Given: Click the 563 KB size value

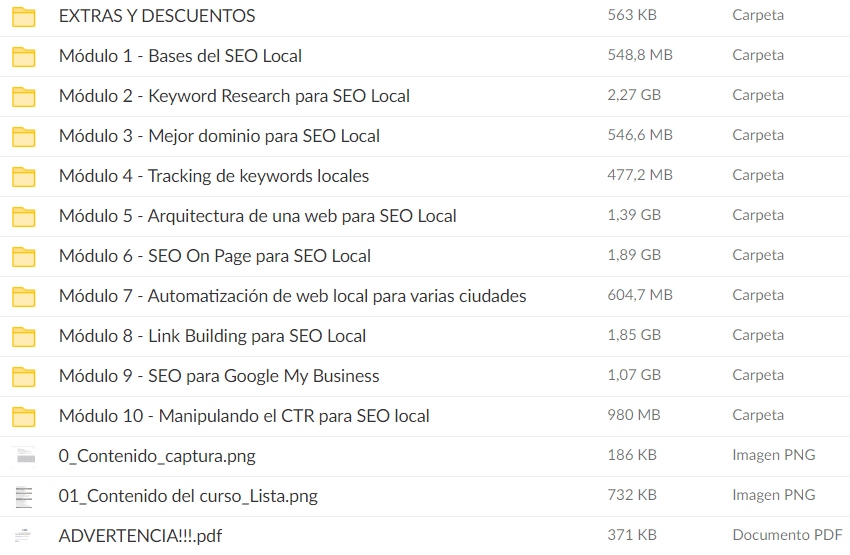Looking at the screenshot, I should (632, 15).
